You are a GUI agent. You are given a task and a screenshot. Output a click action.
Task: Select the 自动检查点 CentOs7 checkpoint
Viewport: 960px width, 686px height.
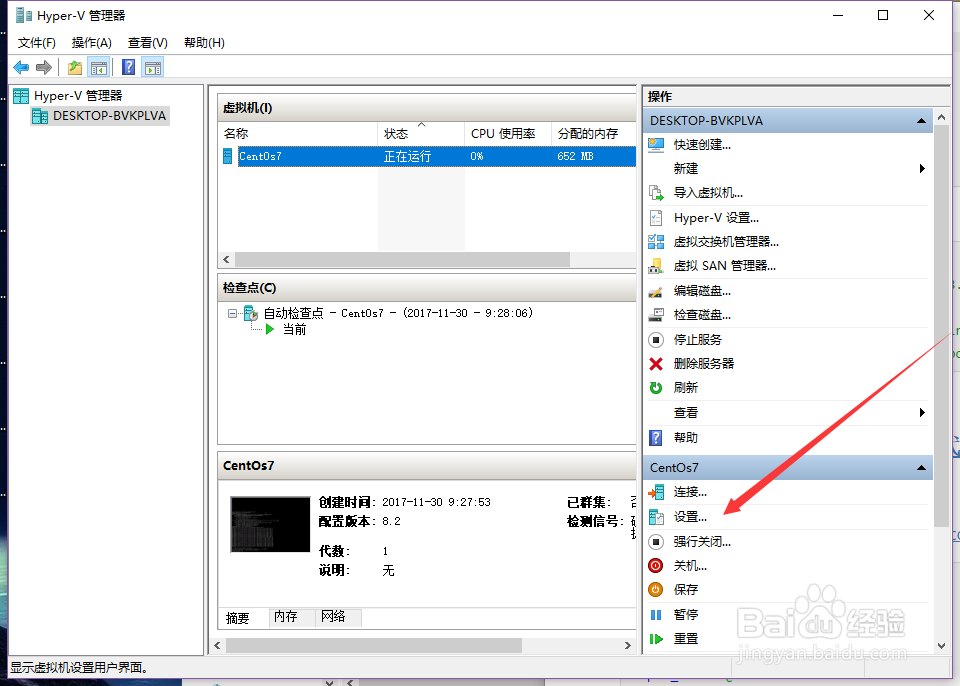[398, 314]
